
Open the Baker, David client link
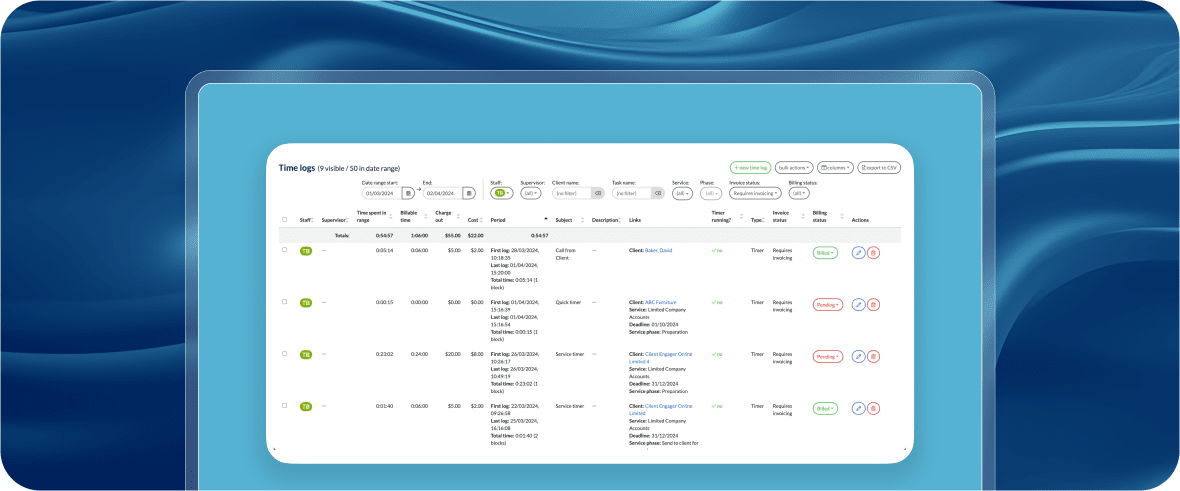coord(659,250)
